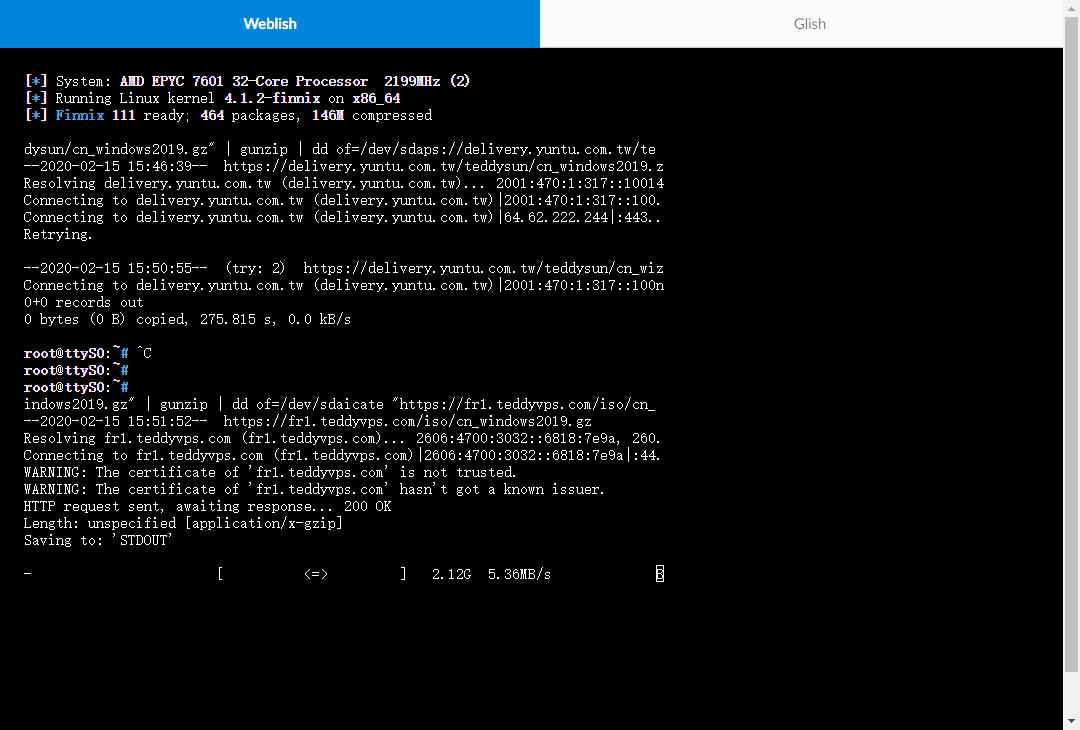Click the 'hasn't got a known issuer' warning
This screenshot has height=730, width=1080.
314,490
